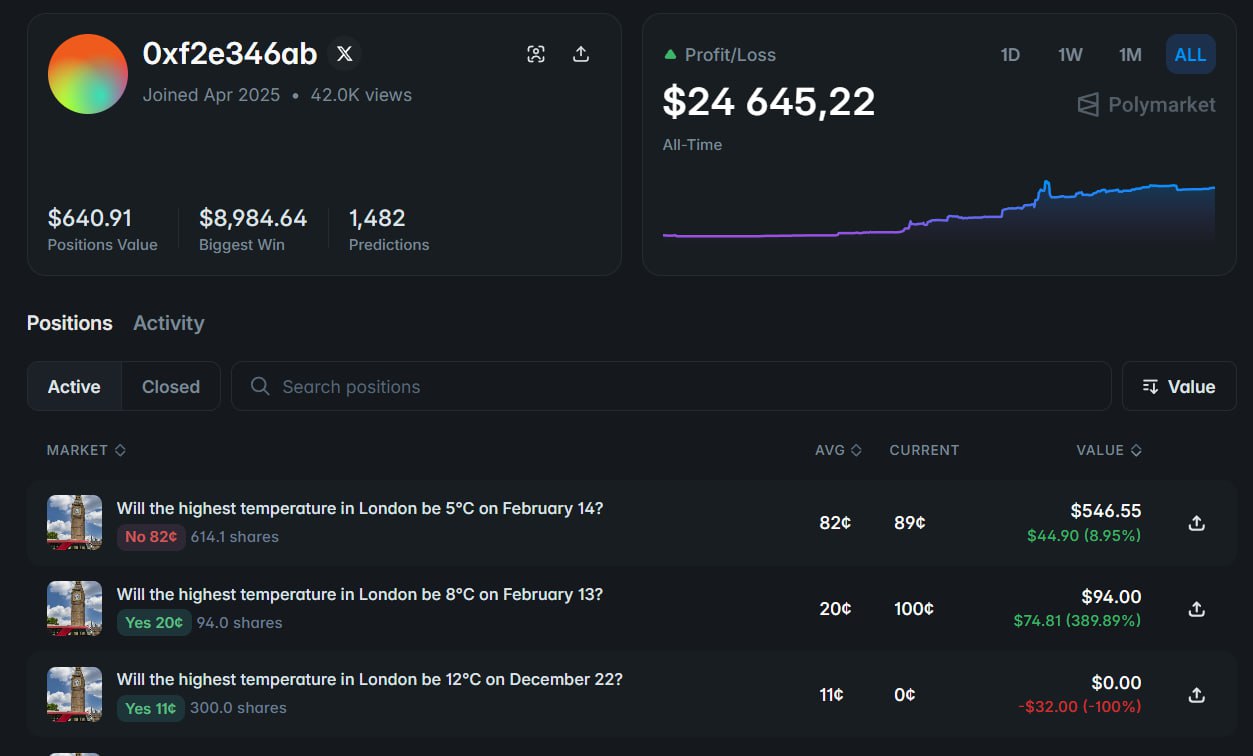
Task: Share the London 8°C February 13 position
Action: tap(1196, 609)
